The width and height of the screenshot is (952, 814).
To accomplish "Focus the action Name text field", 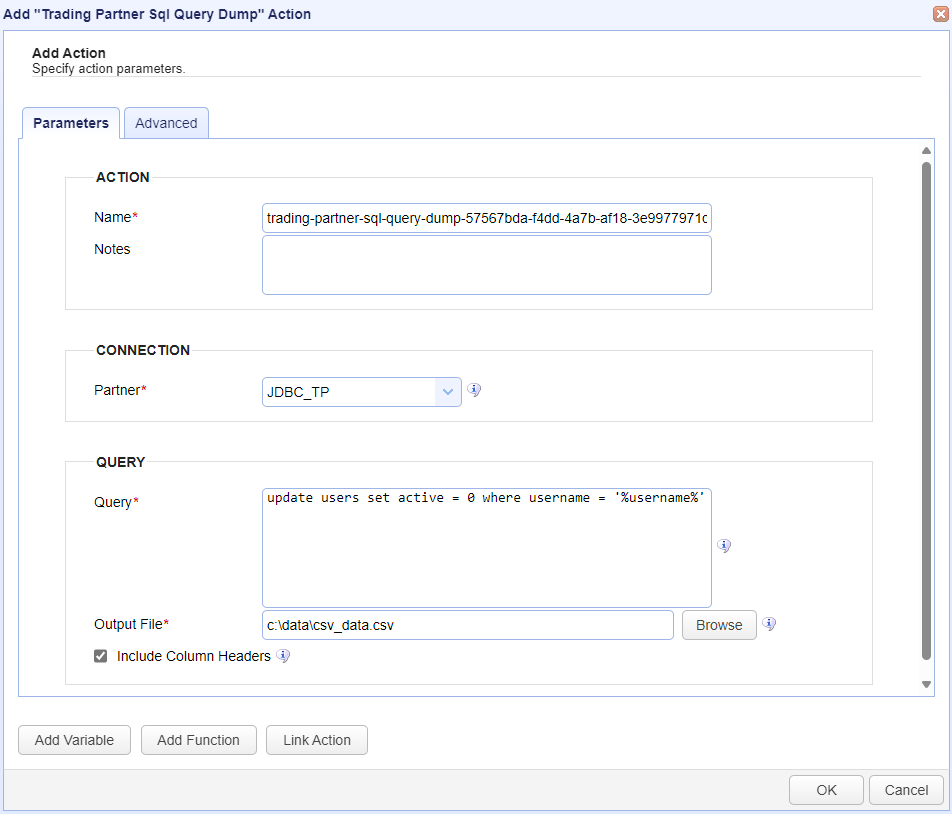I will pos(486,218).
